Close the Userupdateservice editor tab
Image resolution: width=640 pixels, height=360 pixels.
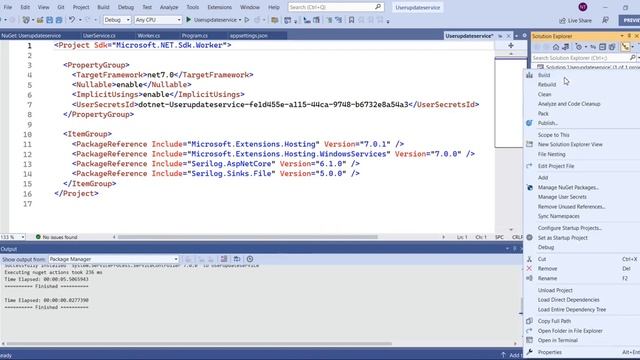509,36
